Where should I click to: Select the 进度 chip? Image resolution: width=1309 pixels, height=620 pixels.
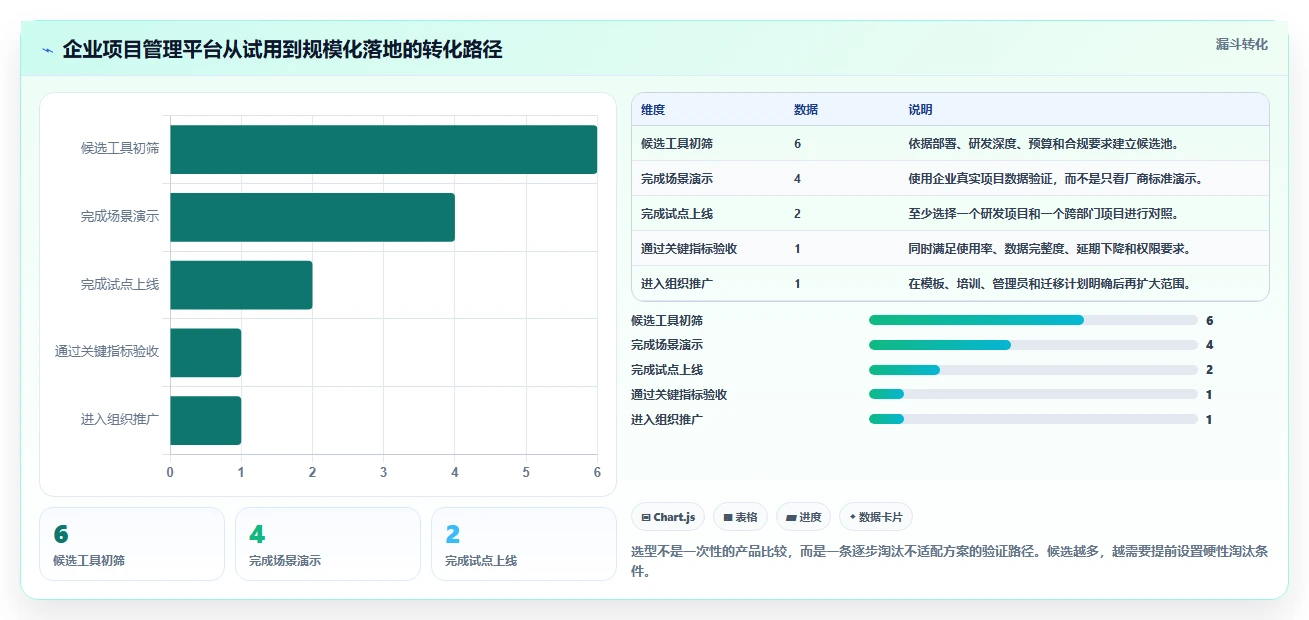click(803, 517)
